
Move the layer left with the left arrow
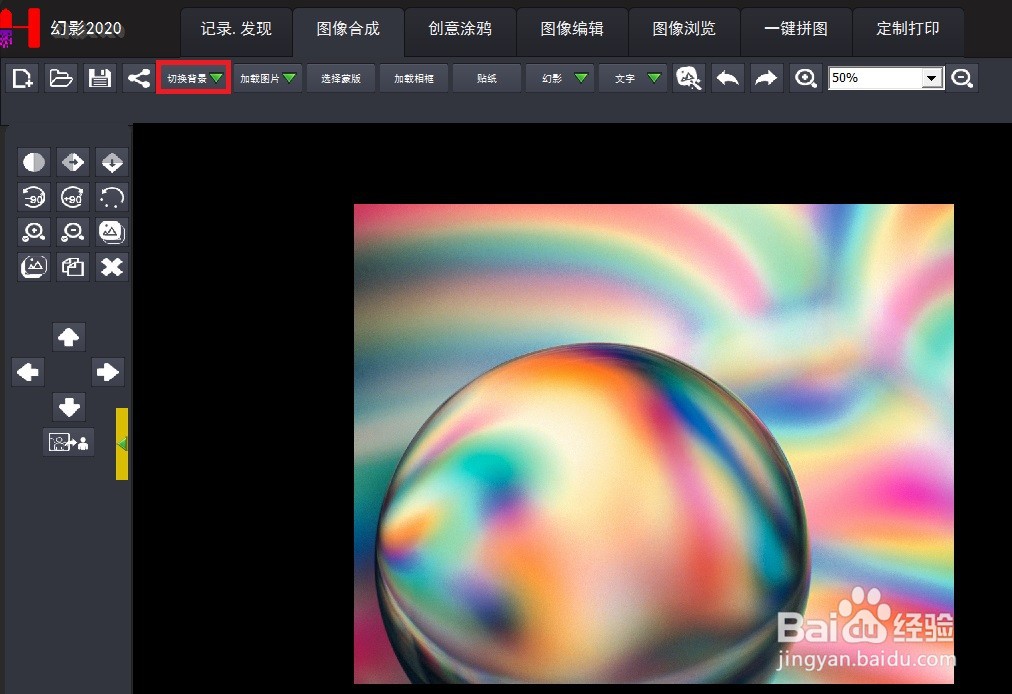coord(28,372)
